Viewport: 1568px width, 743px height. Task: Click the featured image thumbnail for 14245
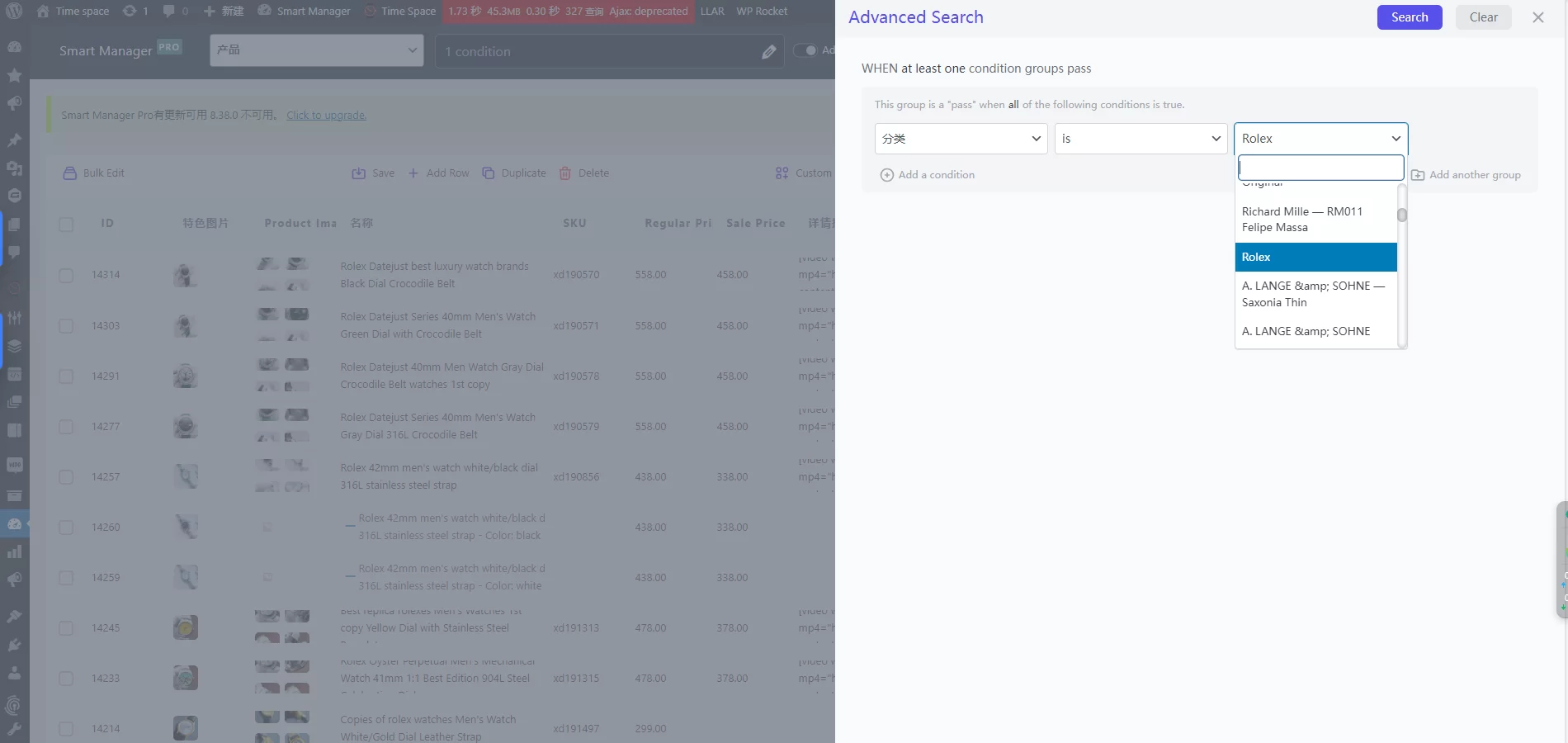click(x=185, y=627)
